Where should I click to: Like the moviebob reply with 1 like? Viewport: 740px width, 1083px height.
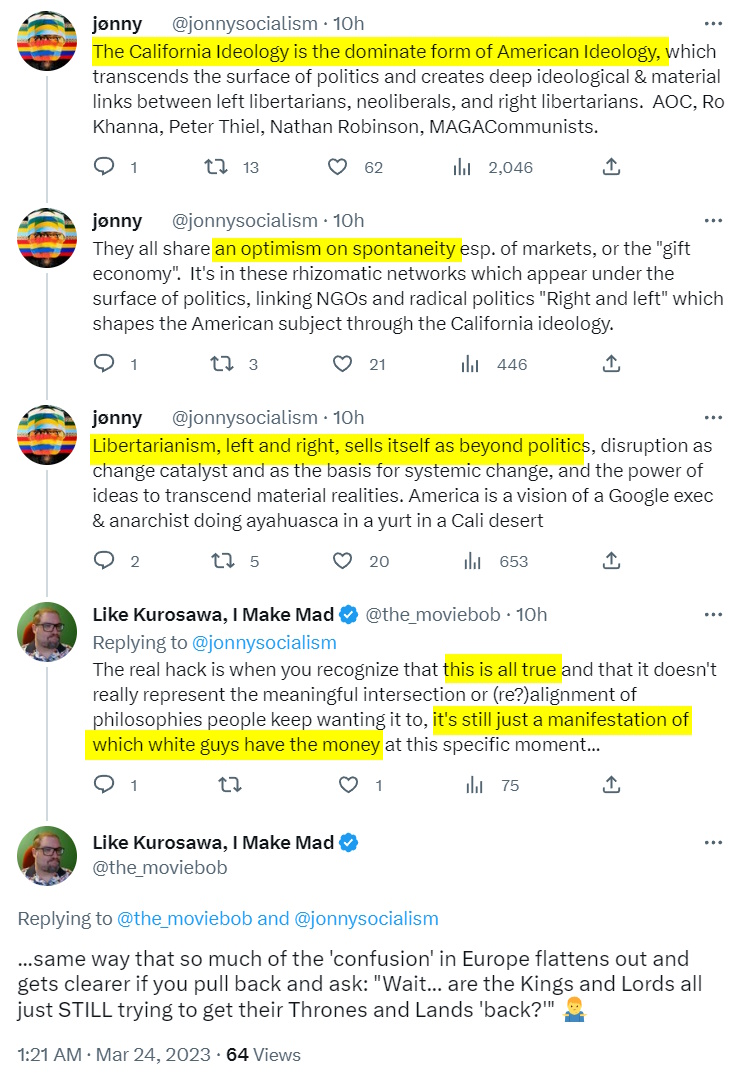(348, 785)
